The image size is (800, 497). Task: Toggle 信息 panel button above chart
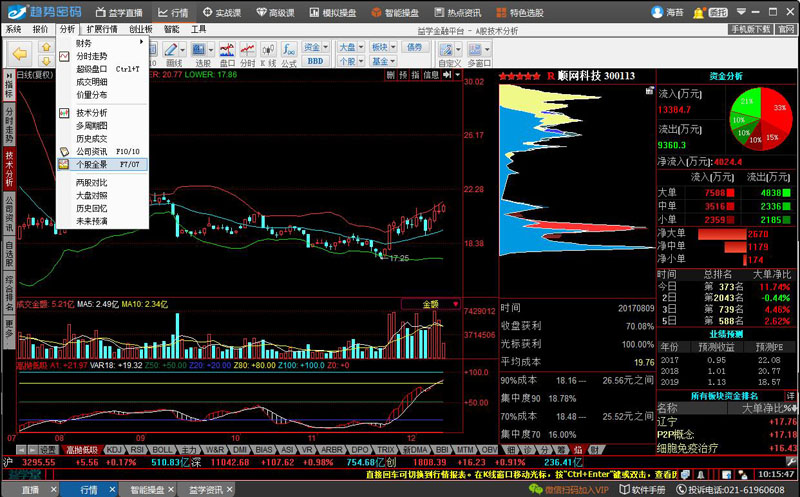pos(430,74)
